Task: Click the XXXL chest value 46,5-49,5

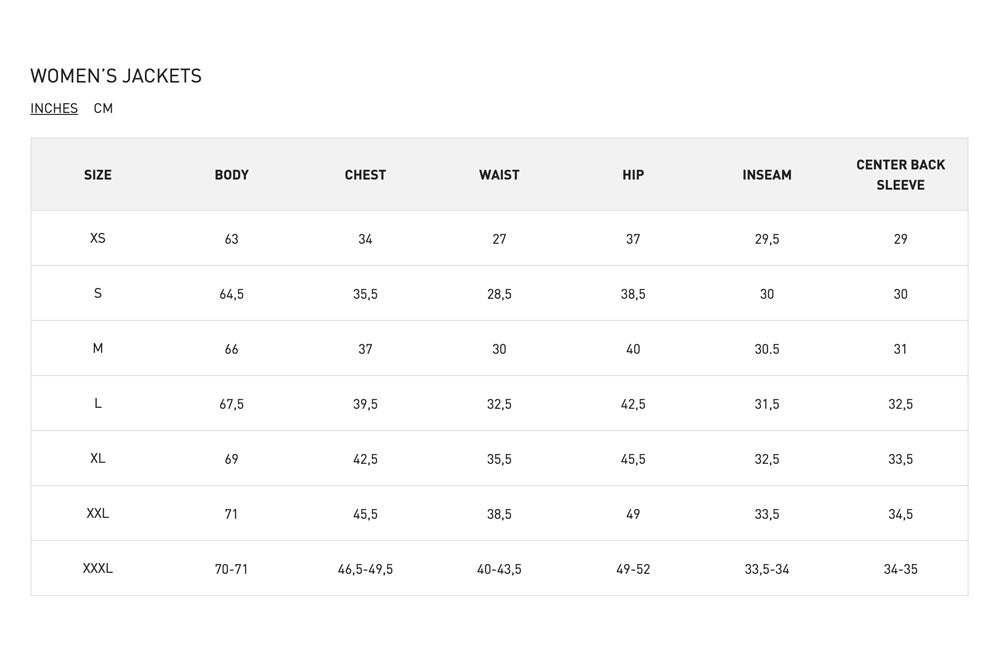Action: point(365,569)
